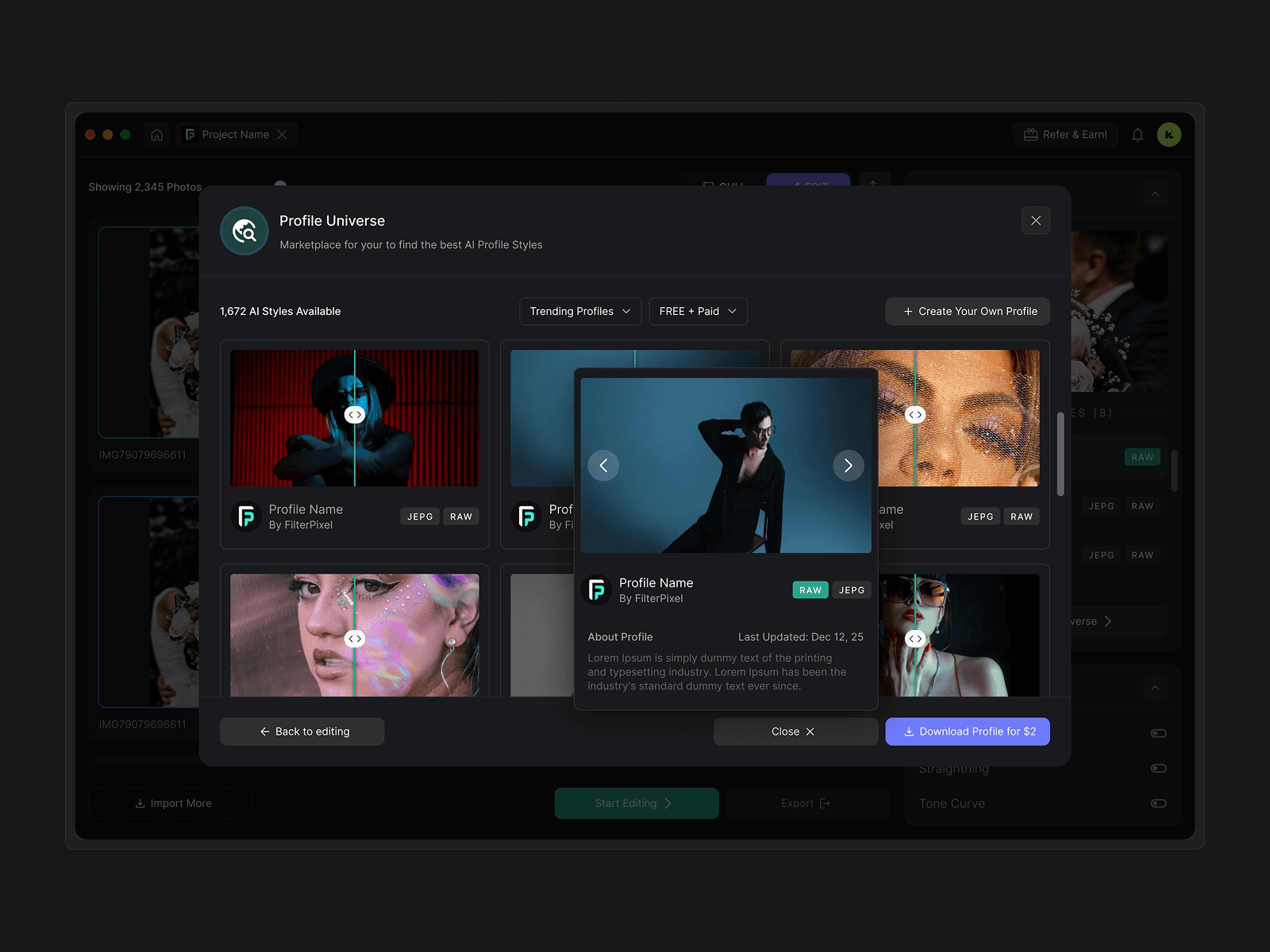Open the FREE + Paid filter dropdown
Viewport: 1270px width, 952px height.
tap(698, 311)
